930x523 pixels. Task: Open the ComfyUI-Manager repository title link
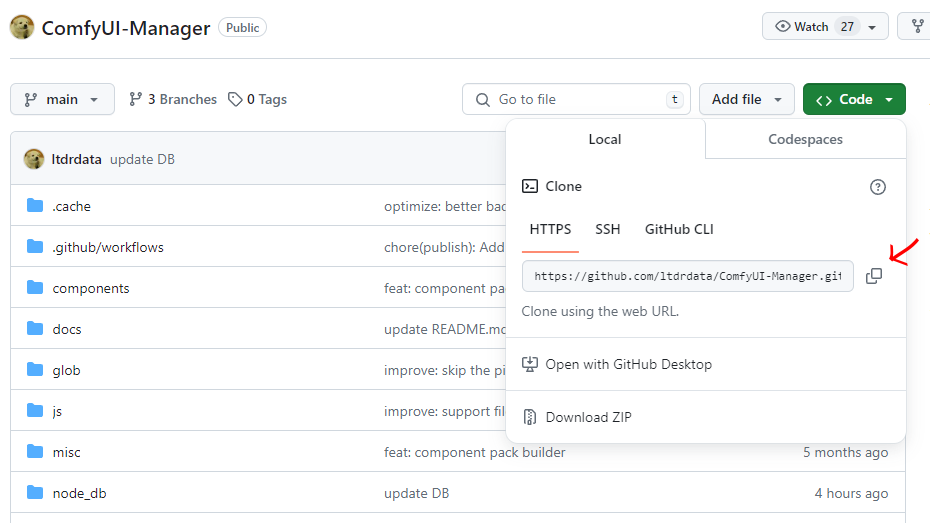[126, 28]
